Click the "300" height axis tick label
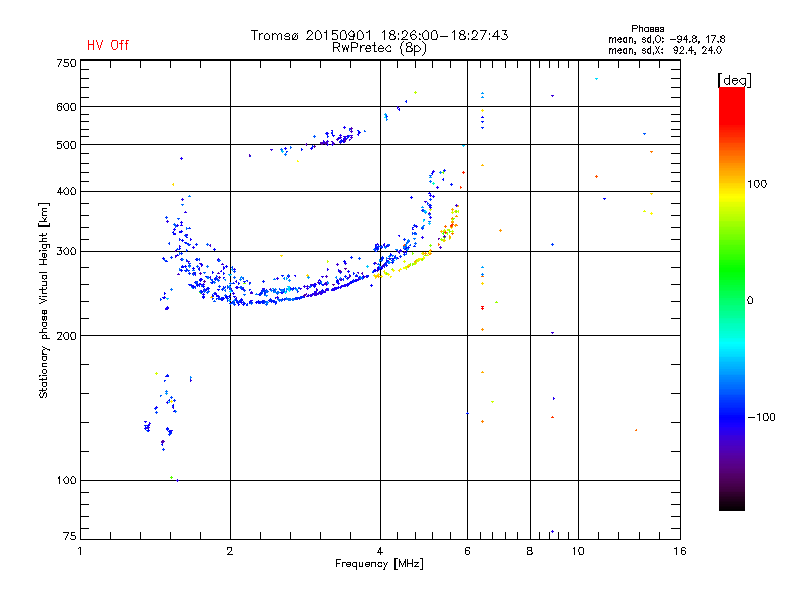This screenshot has width=800, height=600. coord(66,251)
